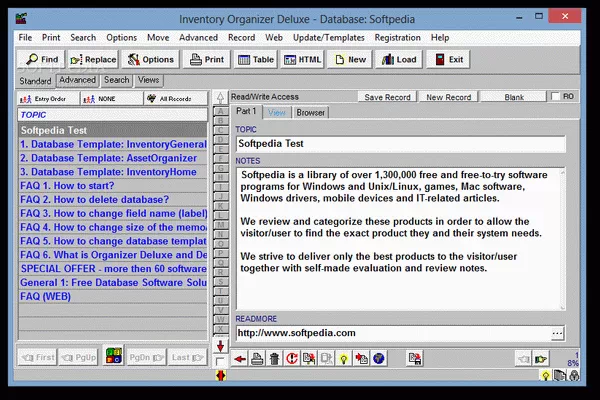
Task: Click the First navigation button
Action: pos(38,358)
